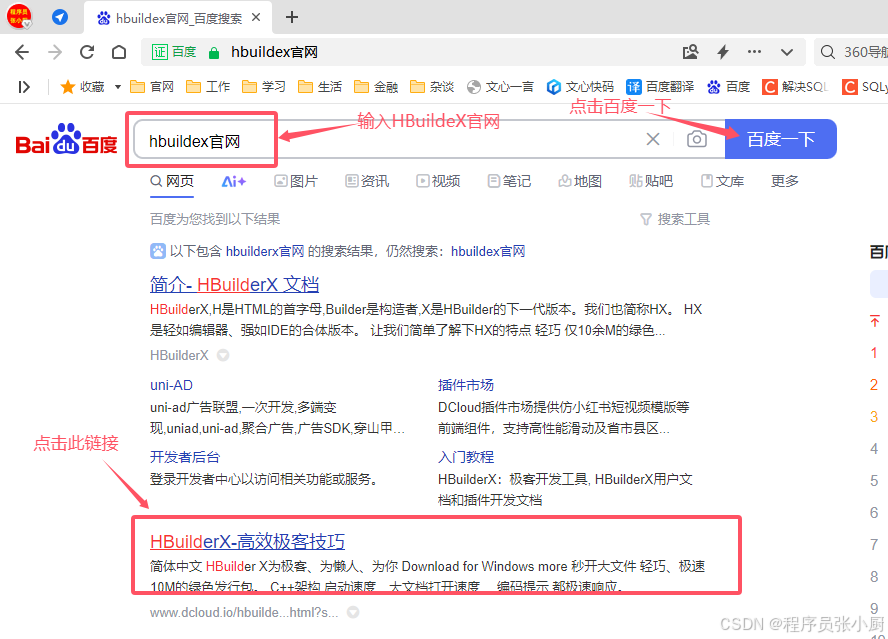Open the 工作 bookmark folder
Image resolution: width=888 pixels, height=639 pixels.
[208, 87]
